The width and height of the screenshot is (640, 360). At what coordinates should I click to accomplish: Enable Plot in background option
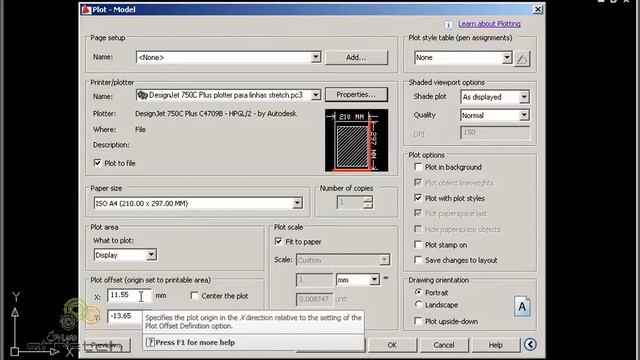coord(418,167)
